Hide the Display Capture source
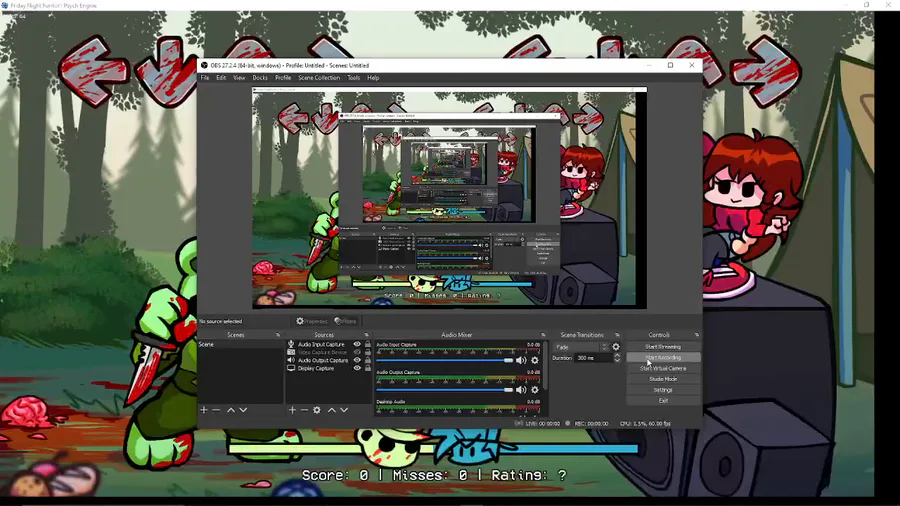The image size is (900, 506). 357,368
